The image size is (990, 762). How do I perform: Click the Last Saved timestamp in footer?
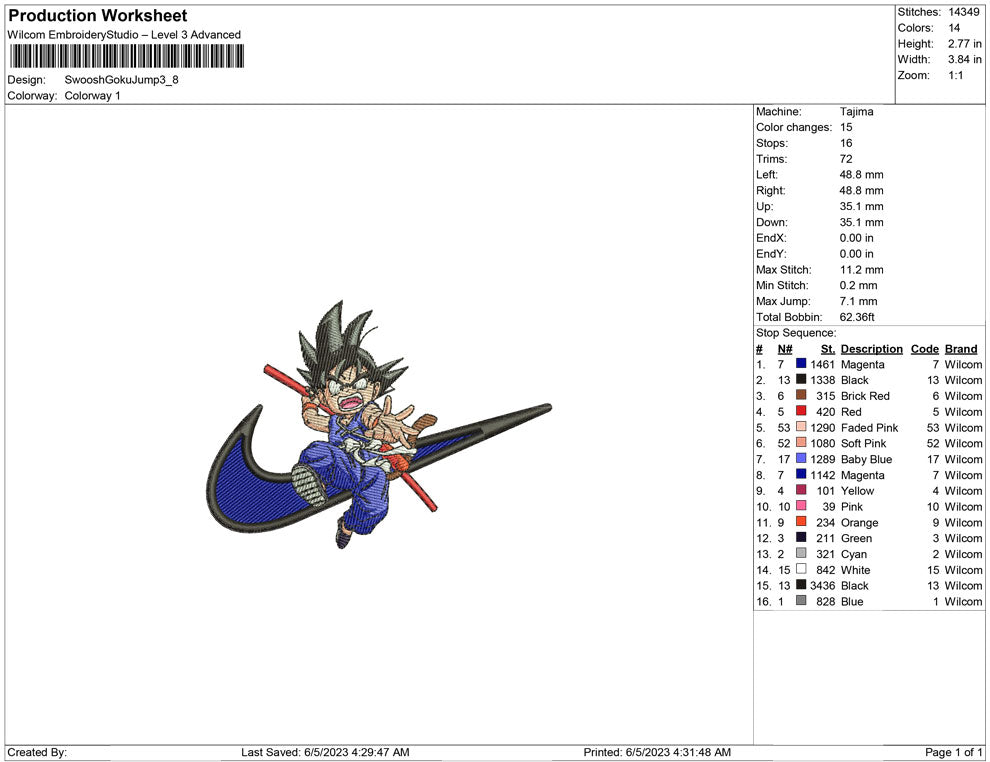pos(325,752)
